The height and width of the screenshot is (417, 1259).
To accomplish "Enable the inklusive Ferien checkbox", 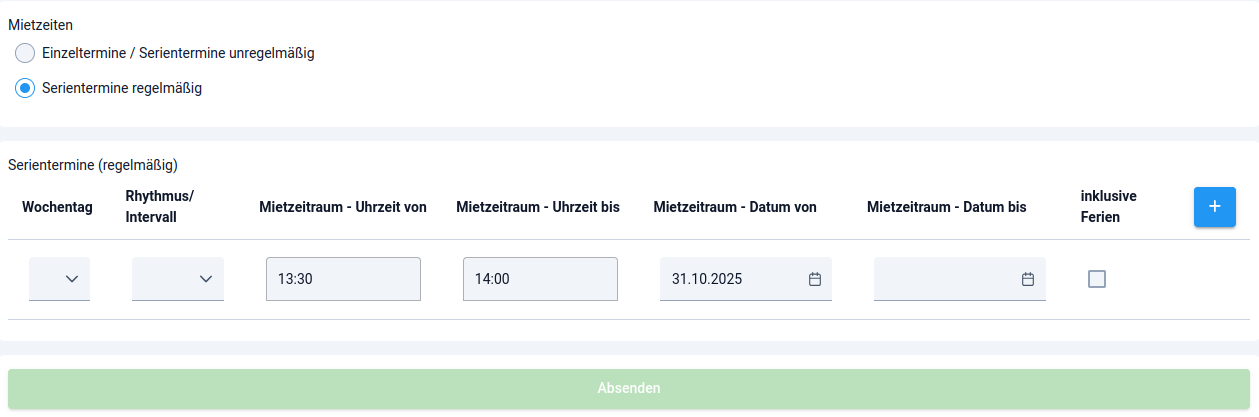I will point(1097,279).
